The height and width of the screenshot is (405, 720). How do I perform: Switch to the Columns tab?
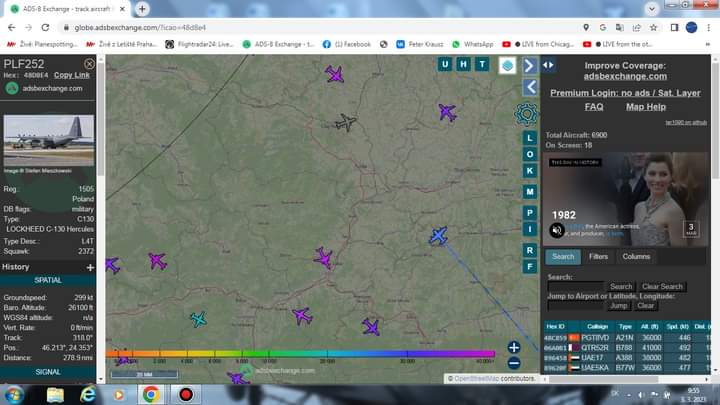pyautogui.click(x=636, y=257)
